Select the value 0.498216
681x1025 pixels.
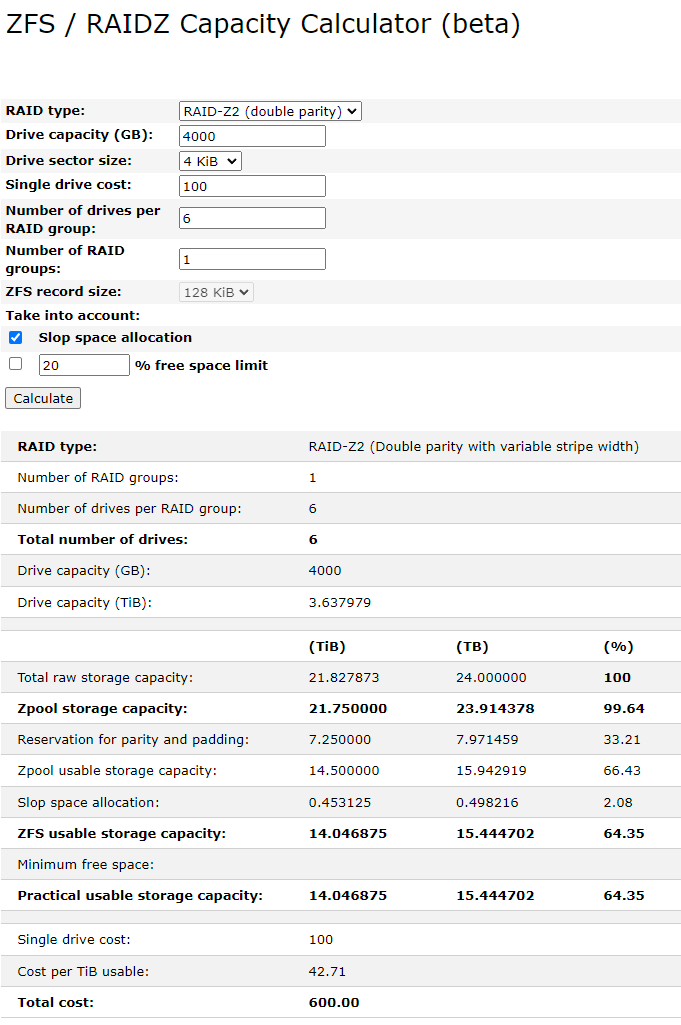[x=488, y=802]
